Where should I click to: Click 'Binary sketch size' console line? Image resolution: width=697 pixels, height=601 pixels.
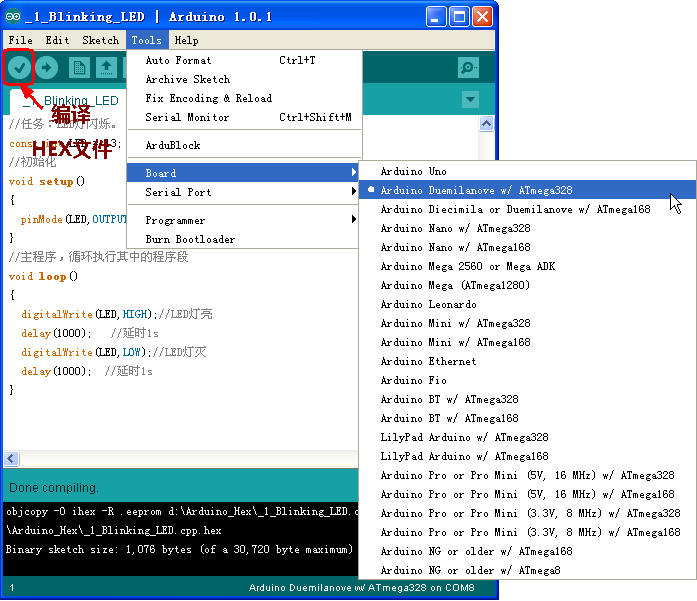click(x=179, y=549)
